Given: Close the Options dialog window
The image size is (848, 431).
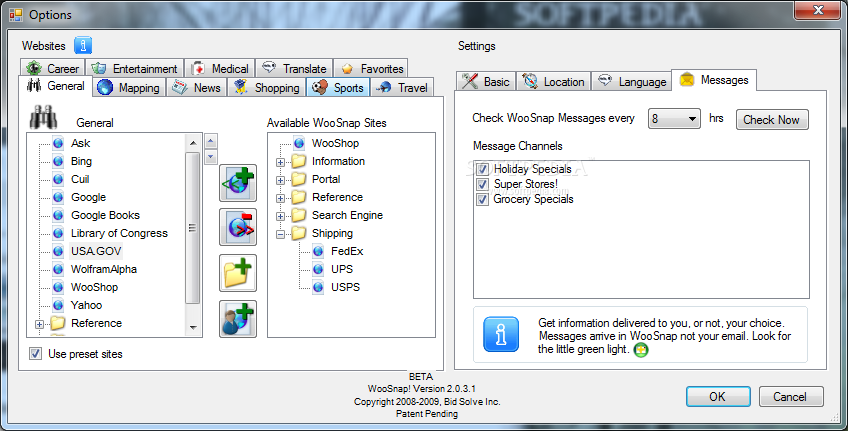Looking at the screenshot, I should tap(818, 10).
